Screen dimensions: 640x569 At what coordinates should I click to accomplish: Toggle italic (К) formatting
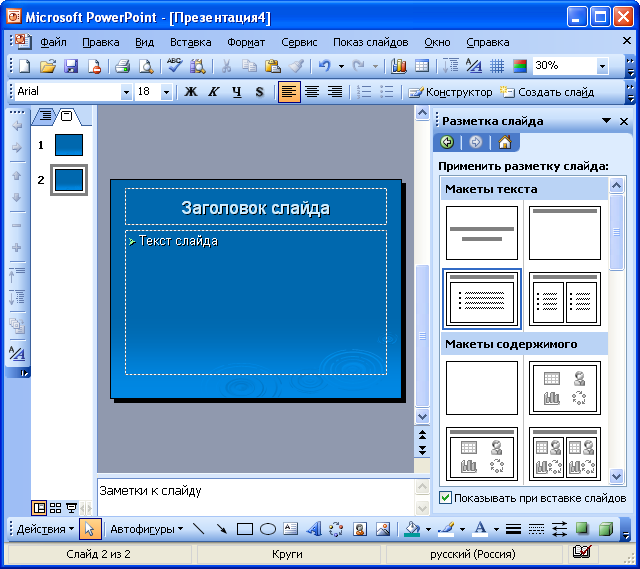coord(213,91)
